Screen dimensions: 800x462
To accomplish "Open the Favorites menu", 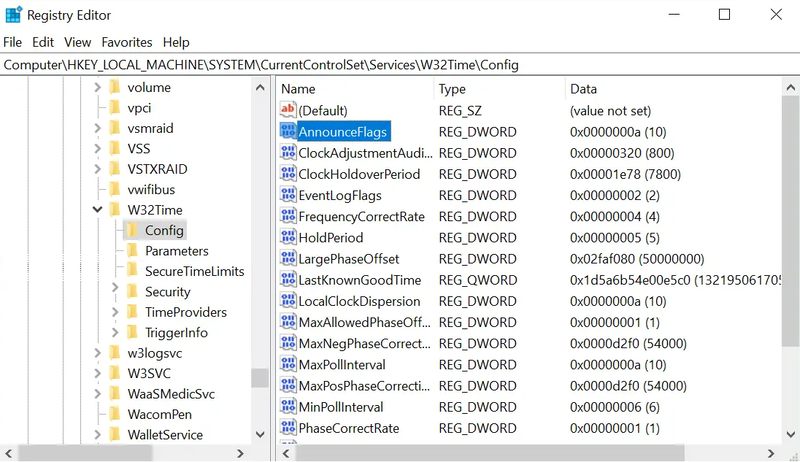I will click(127, 42).
